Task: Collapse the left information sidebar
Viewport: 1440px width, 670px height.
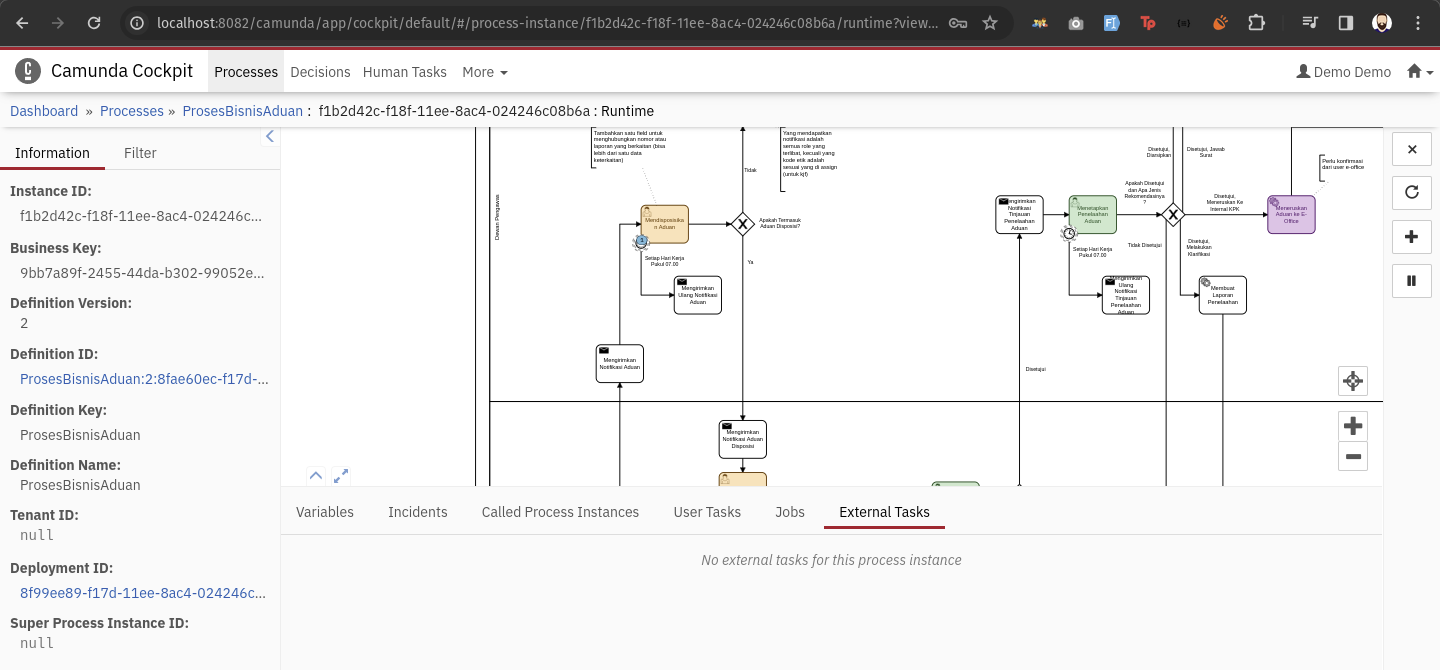Action: [269, 137]
